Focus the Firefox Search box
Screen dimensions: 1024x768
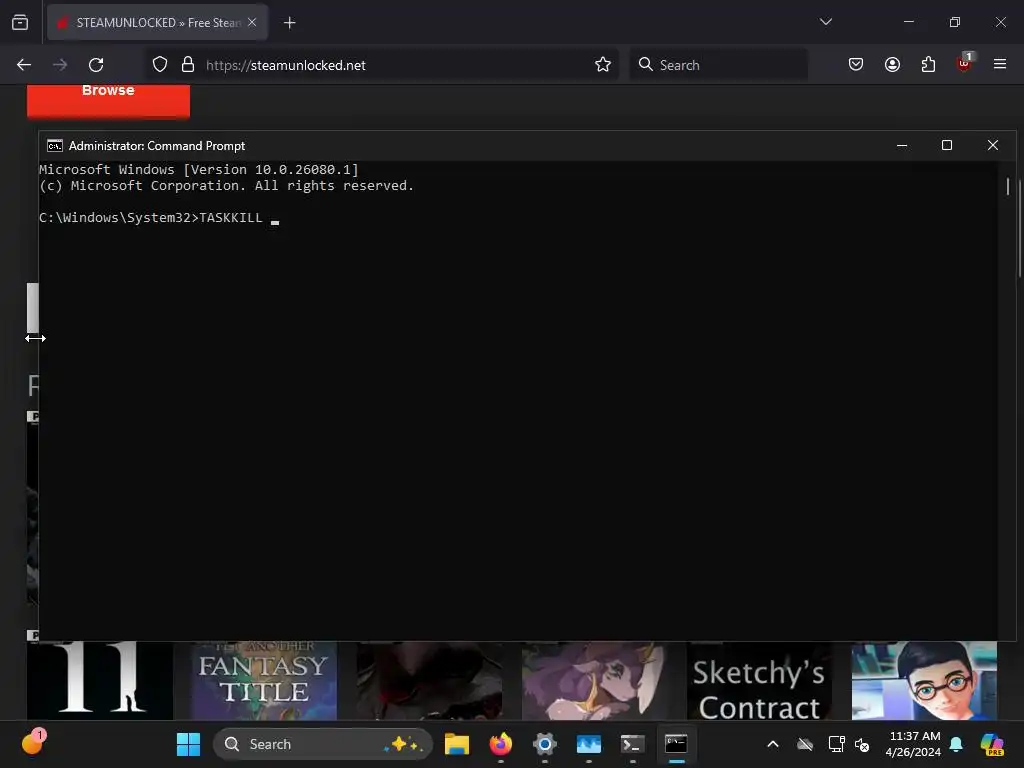click(x=718, y=65)
